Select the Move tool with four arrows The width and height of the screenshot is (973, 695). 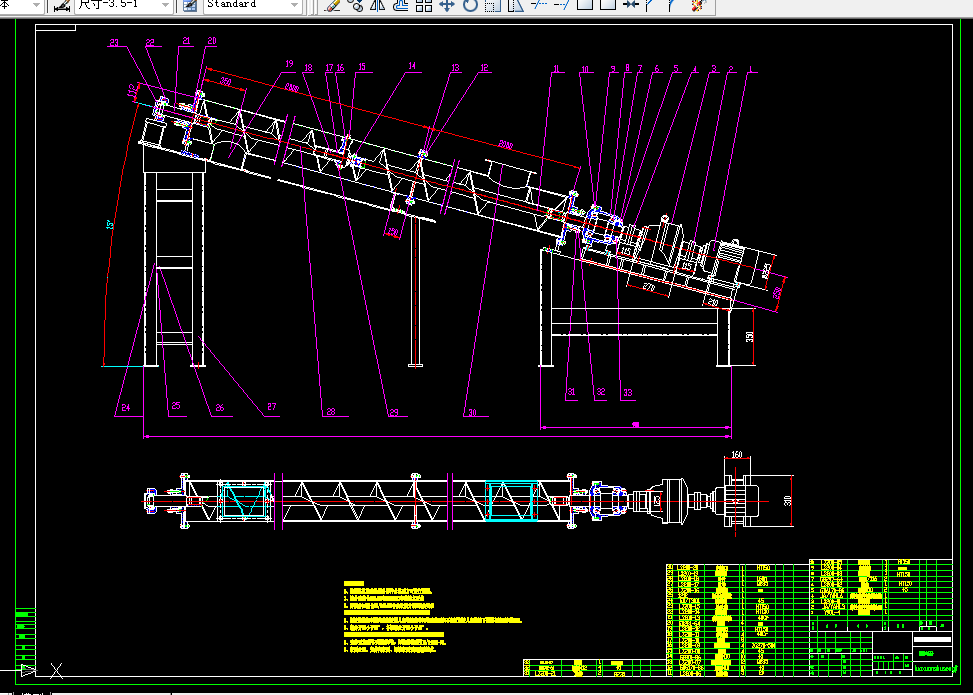[x=447, y=6]
